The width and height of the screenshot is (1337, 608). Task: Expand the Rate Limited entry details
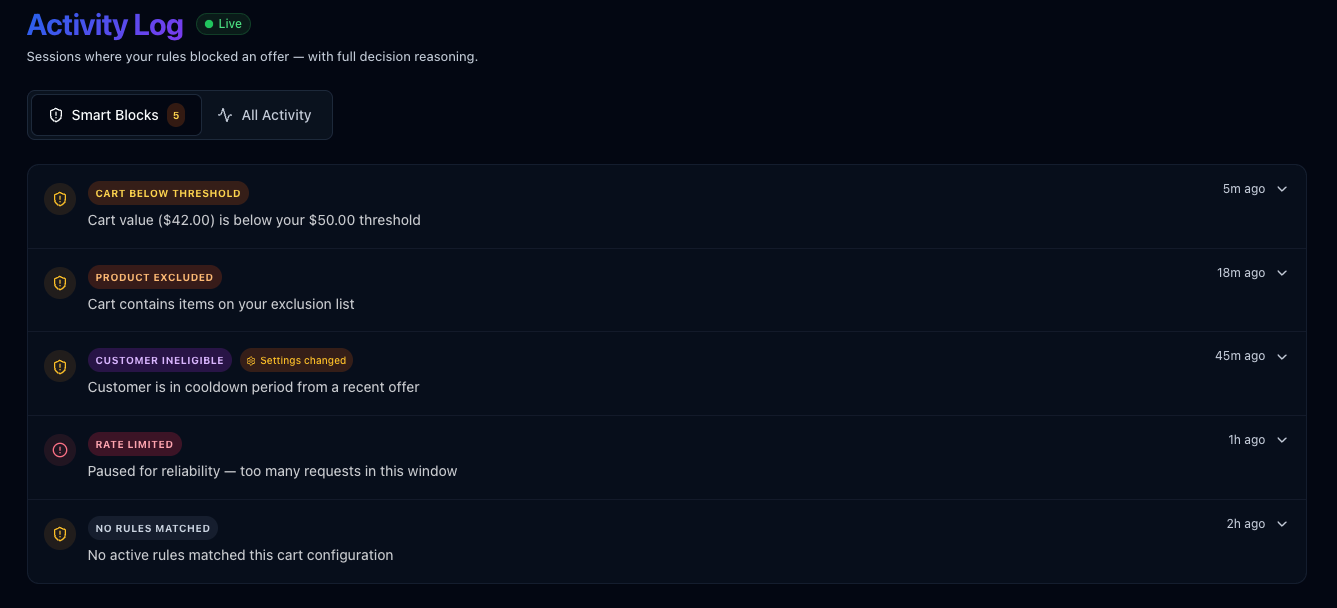click(x=1282, y=440)
